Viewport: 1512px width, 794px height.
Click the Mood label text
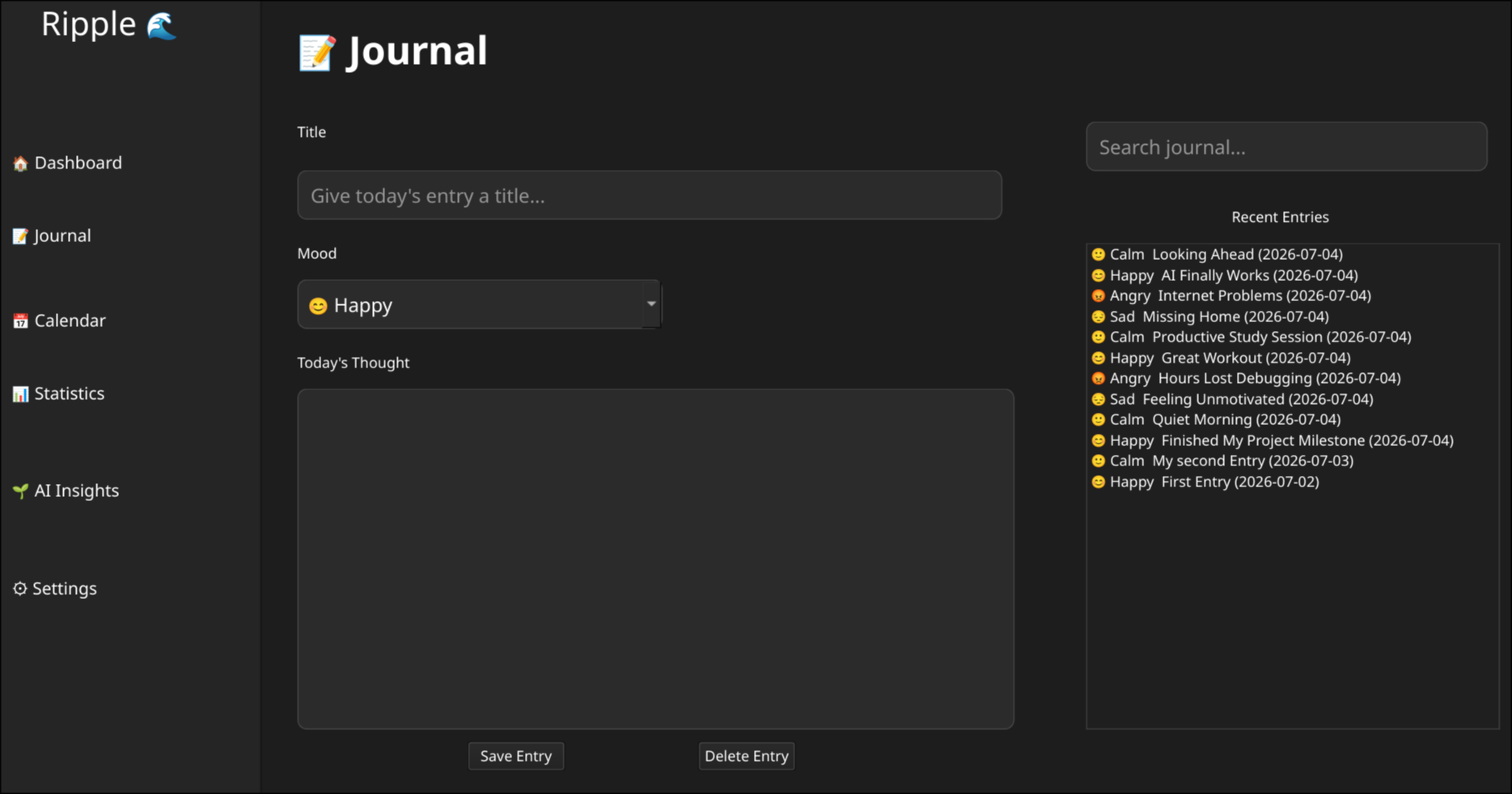(x=316, y=253)
